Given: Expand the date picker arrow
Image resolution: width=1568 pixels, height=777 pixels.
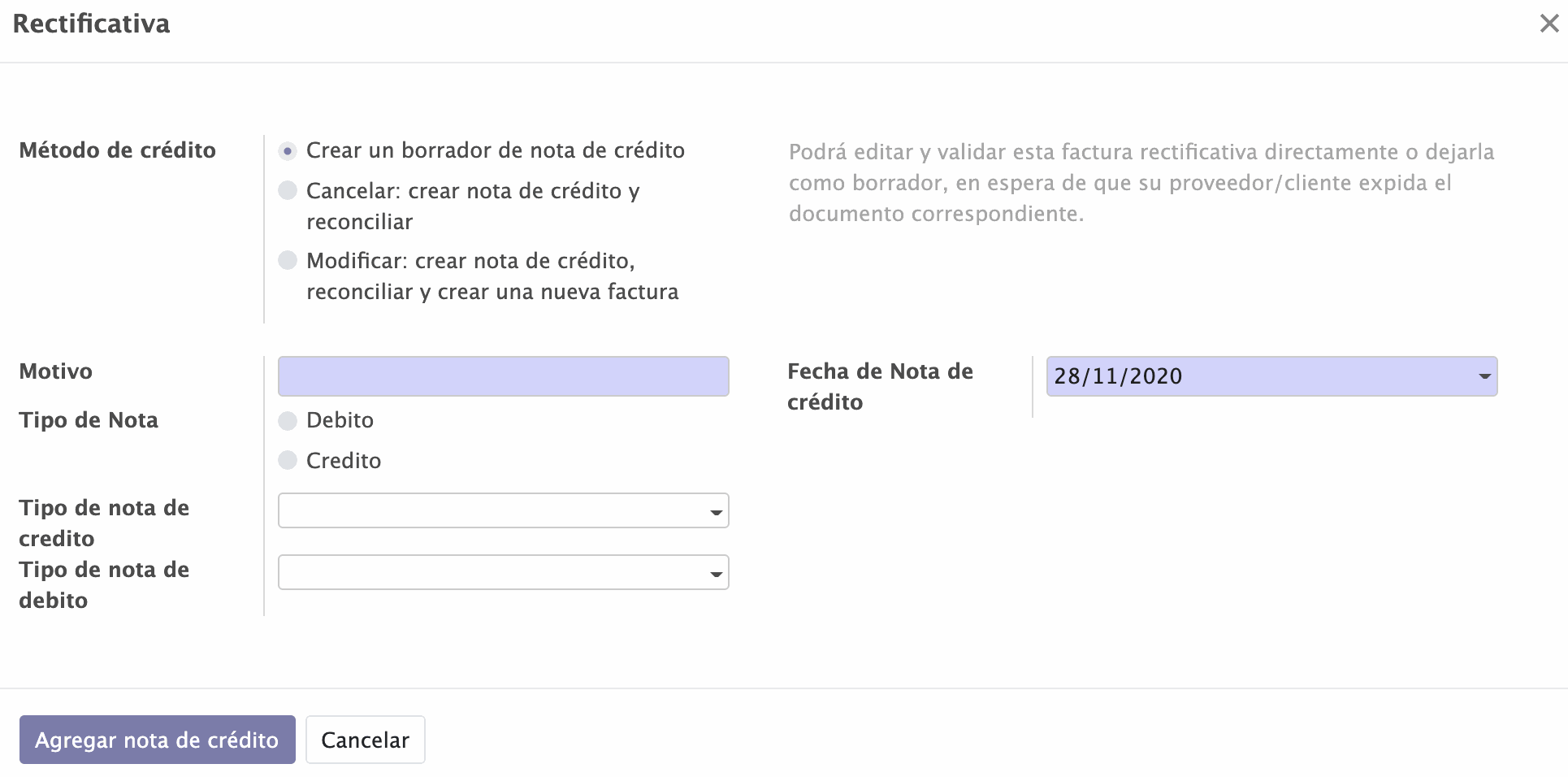Looking at the screenshot, I should 1484,377.
